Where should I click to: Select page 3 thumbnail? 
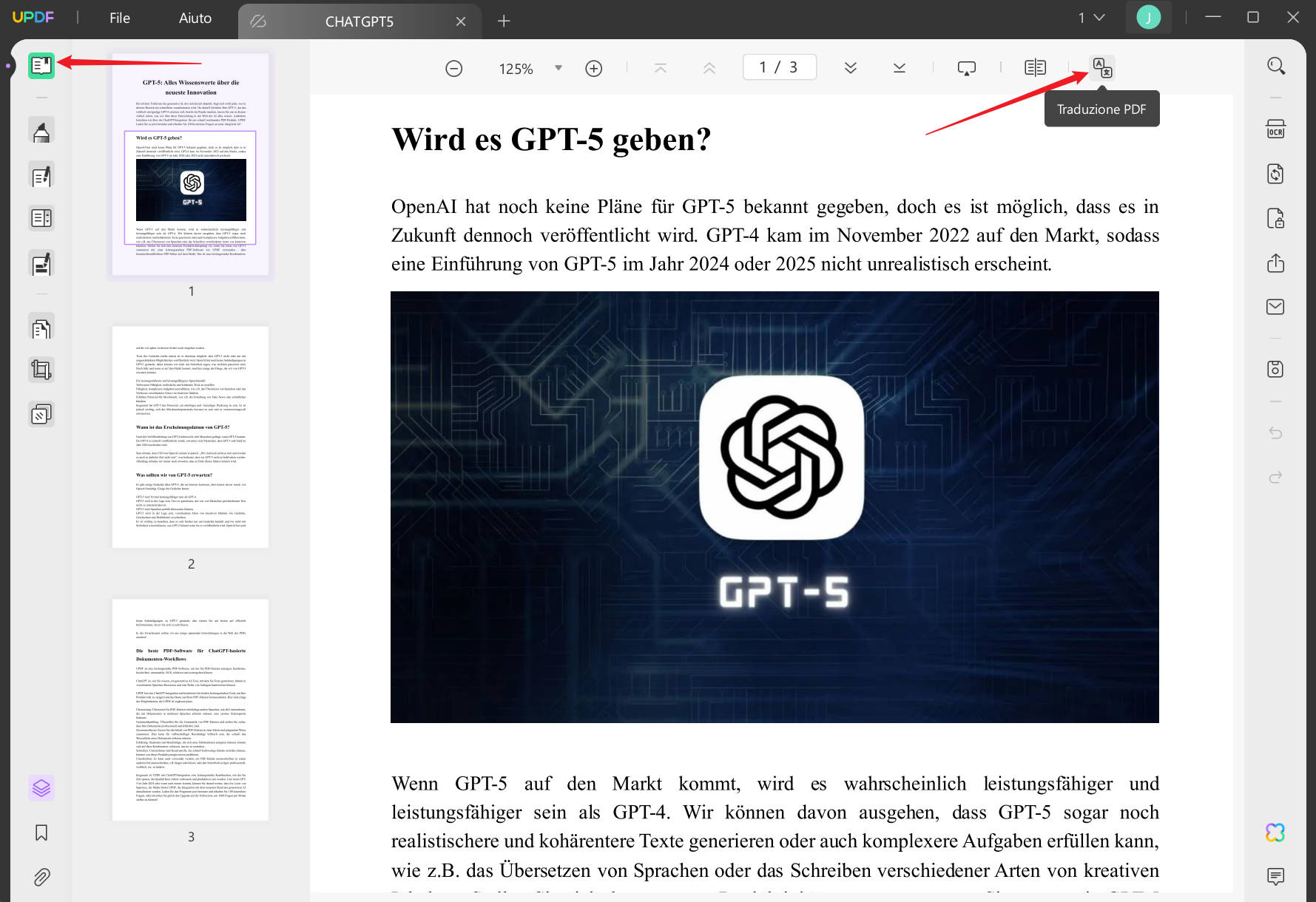(191, 710)
